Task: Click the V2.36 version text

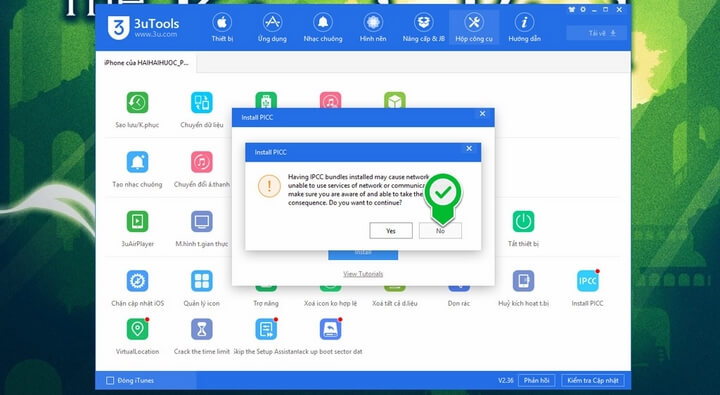Action: click(x=506, y=380)
